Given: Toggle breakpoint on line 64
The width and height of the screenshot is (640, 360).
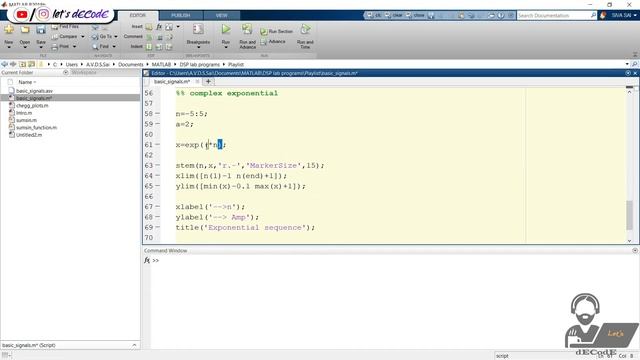Looking at the screenshot, I should (158, 176).
